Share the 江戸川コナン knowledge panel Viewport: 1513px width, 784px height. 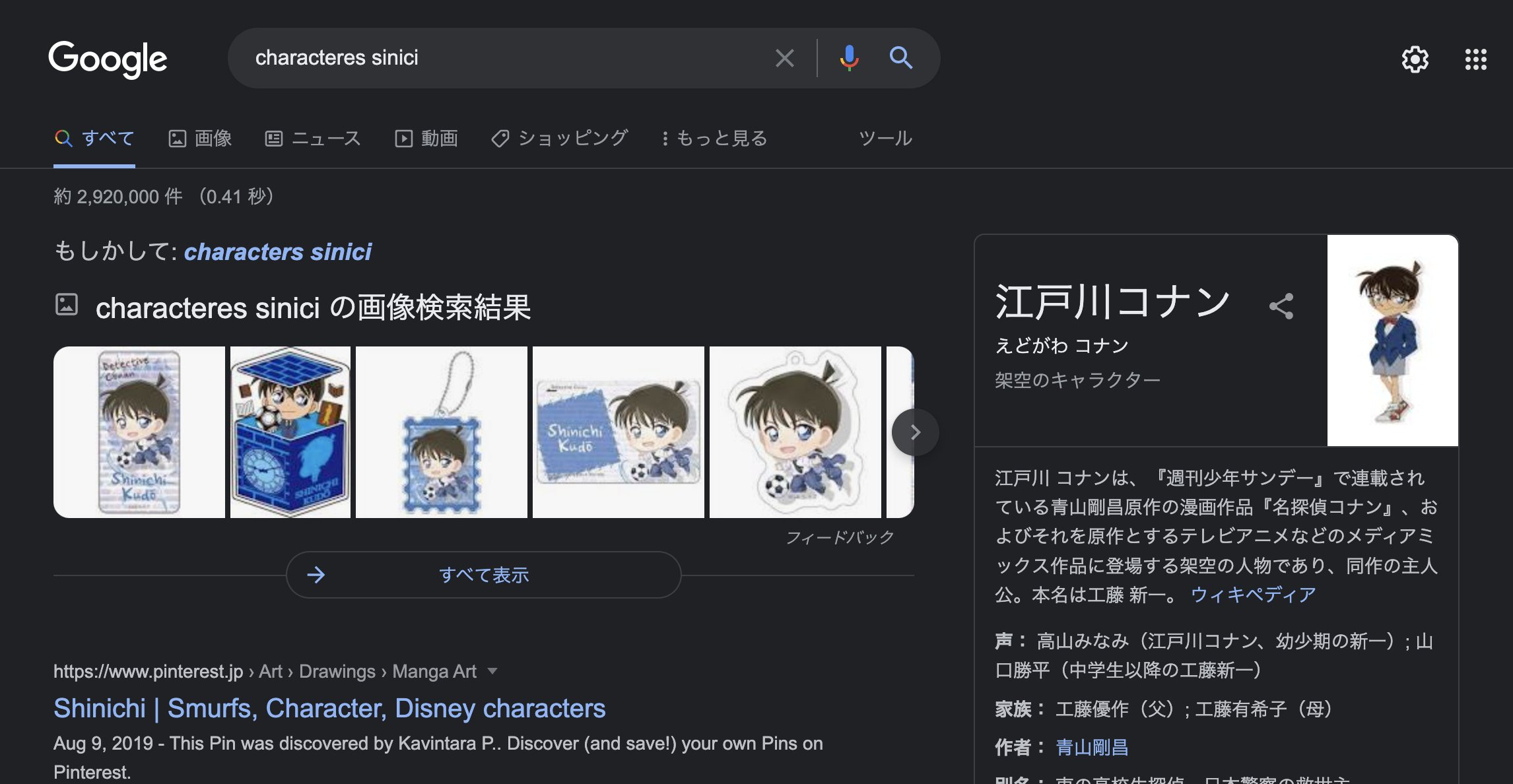tap(1281, 306)
